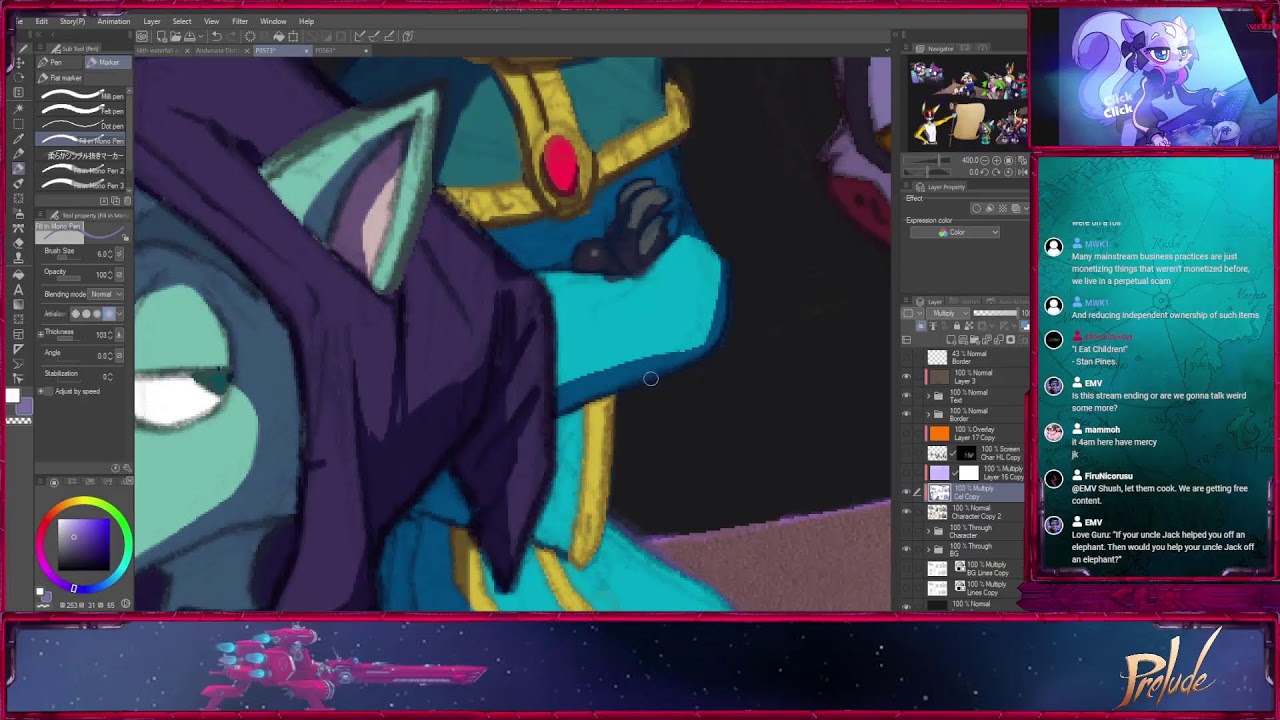Image resolution: width=1280 pixels, height=720 pixels.
Task: Hide the BG folder via eye icon
Action: (907, 548)
